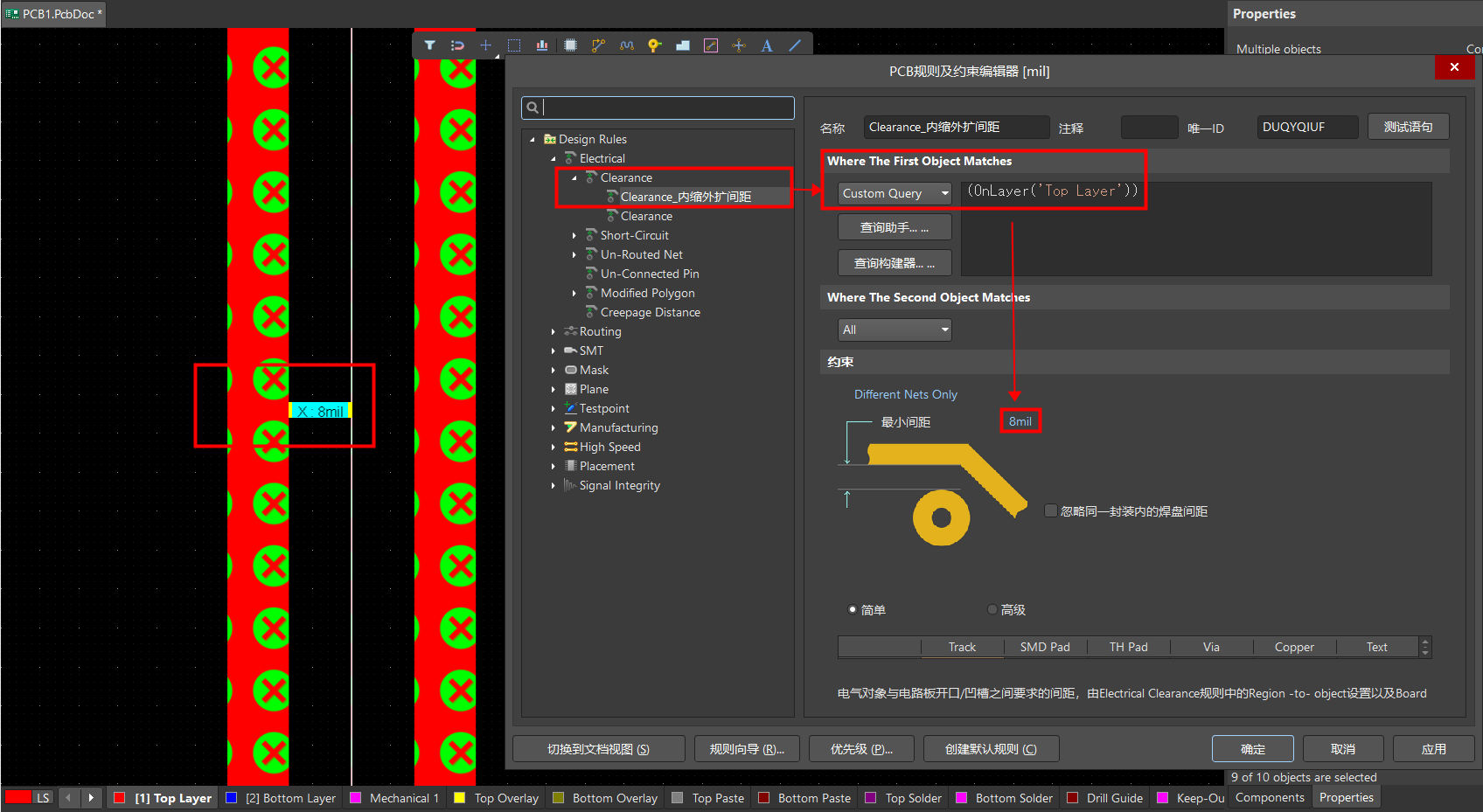Click the place via icon
Viewport: 1483px width, 812px height.
pos(654,45)
